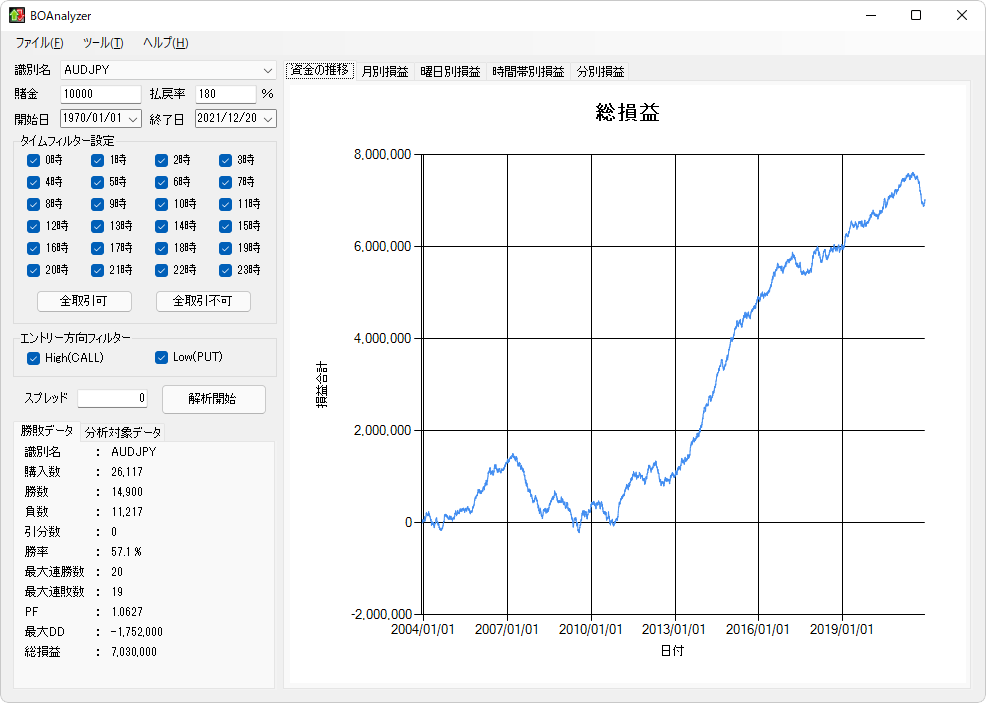
Task: Open the ファイル(F) menu
Action: (x=39, y=43)
